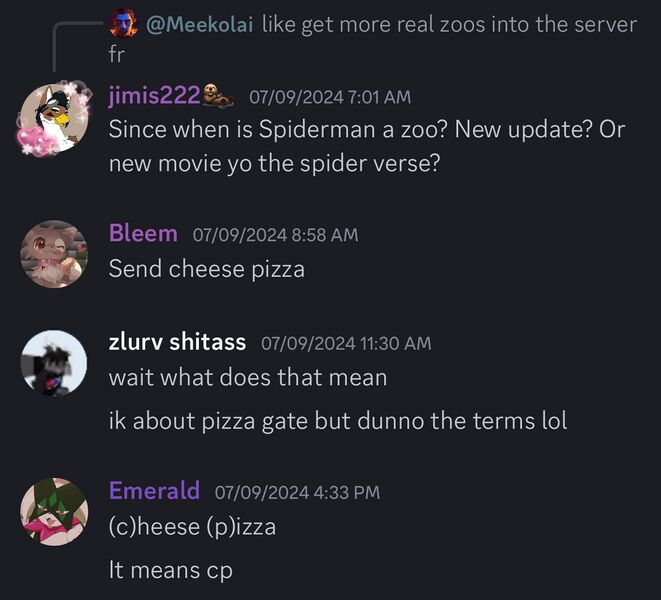
Task: Jump to the replied message preview text
Action: (x=448, y=24)
